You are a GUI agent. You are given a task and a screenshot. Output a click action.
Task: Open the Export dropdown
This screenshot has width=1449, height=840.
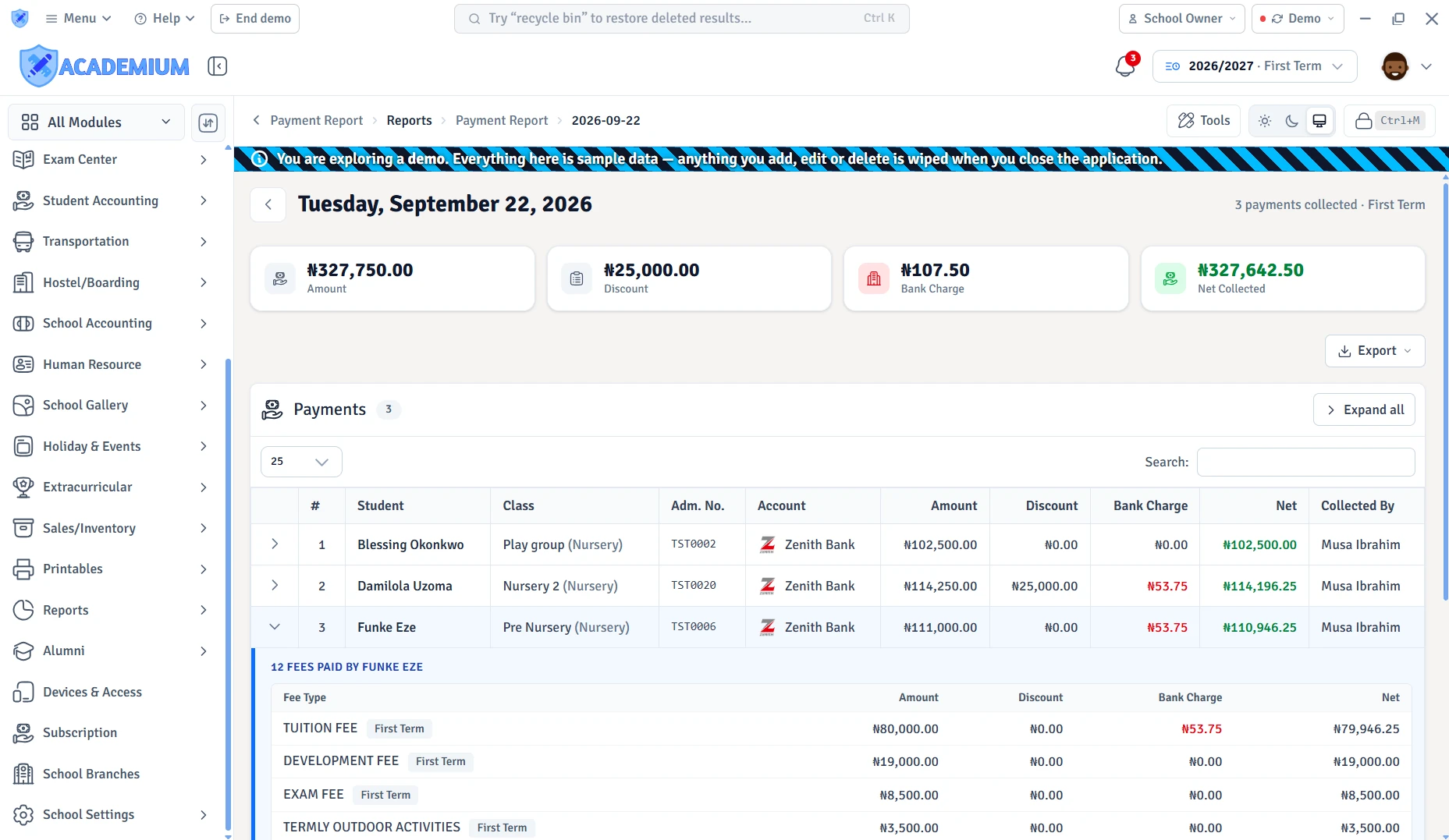click(x=1375, y=351)
